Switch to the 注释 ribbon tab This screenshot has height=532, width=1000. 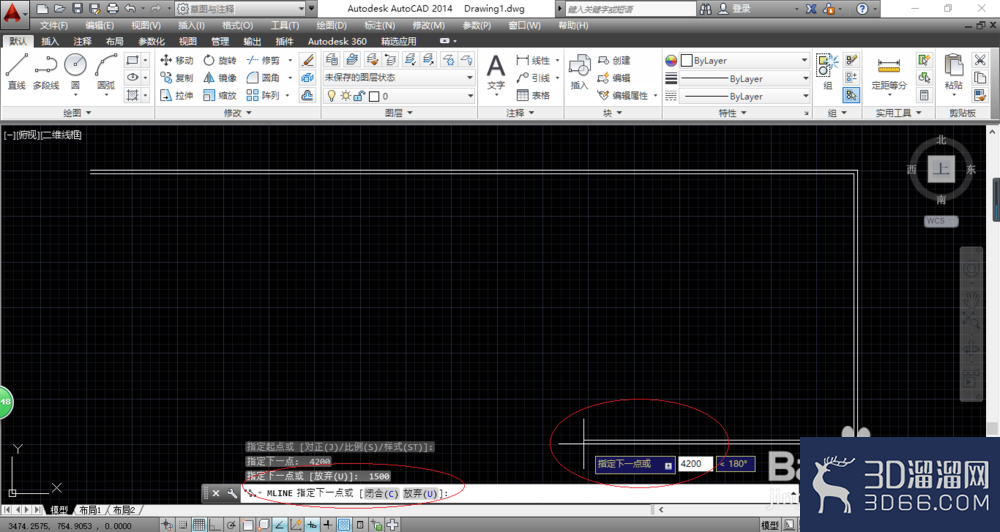[82, 41]
